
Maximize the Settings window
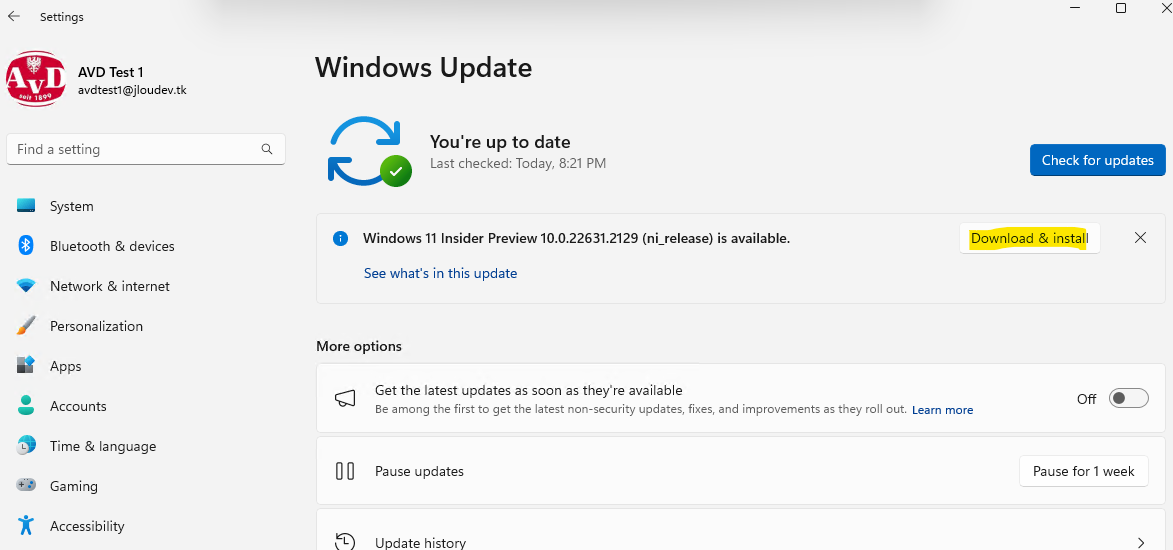(x=1121, y=8)
